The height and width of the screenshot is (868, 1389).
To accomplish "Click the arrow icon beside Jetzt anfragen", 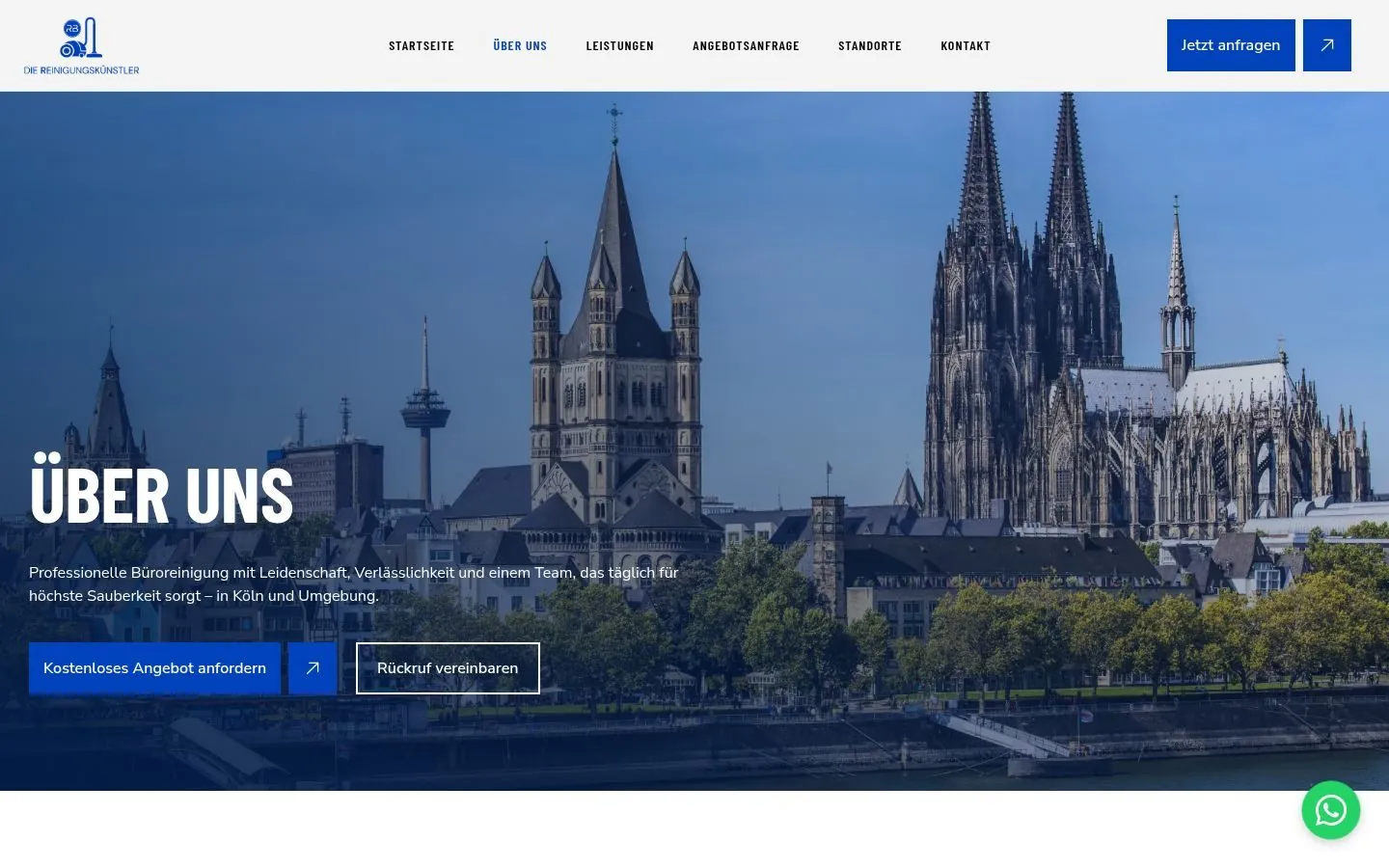I will (x=1326, y=45).
